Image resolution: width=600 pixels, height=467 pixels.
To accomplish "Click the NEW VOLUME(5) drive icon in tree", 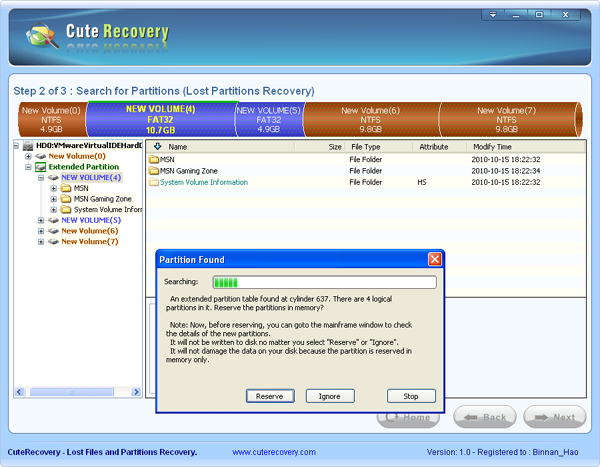I will (x=53, y=220).
